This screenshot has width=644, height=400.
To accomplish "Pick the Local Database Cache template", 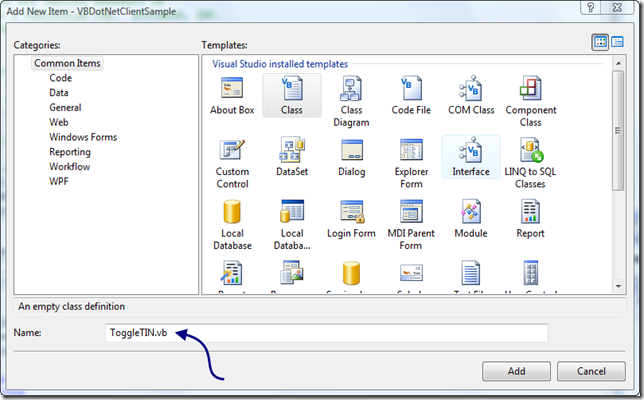I will [x=292, y=225].
